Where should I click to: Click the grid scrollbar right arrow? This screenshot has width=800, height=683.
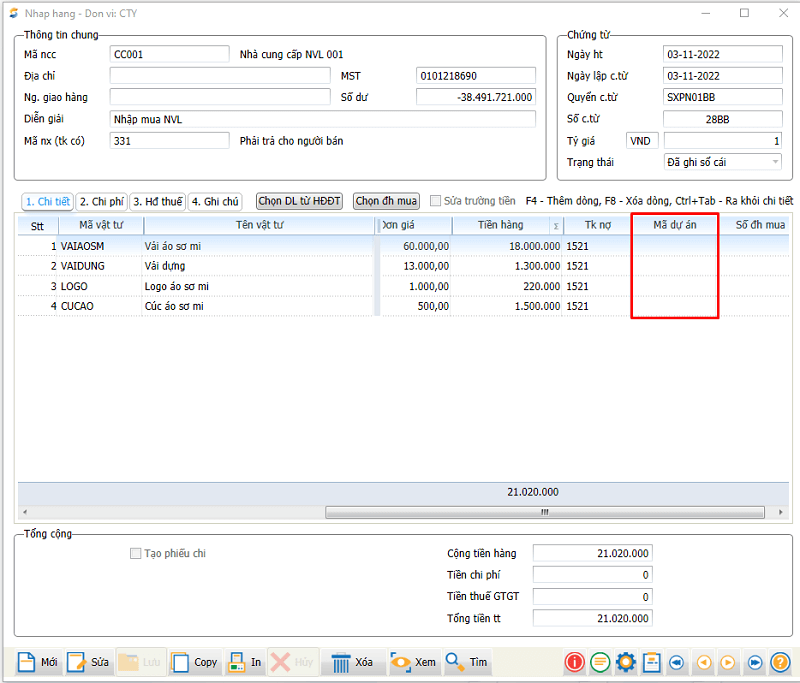[x=781, y=512]
